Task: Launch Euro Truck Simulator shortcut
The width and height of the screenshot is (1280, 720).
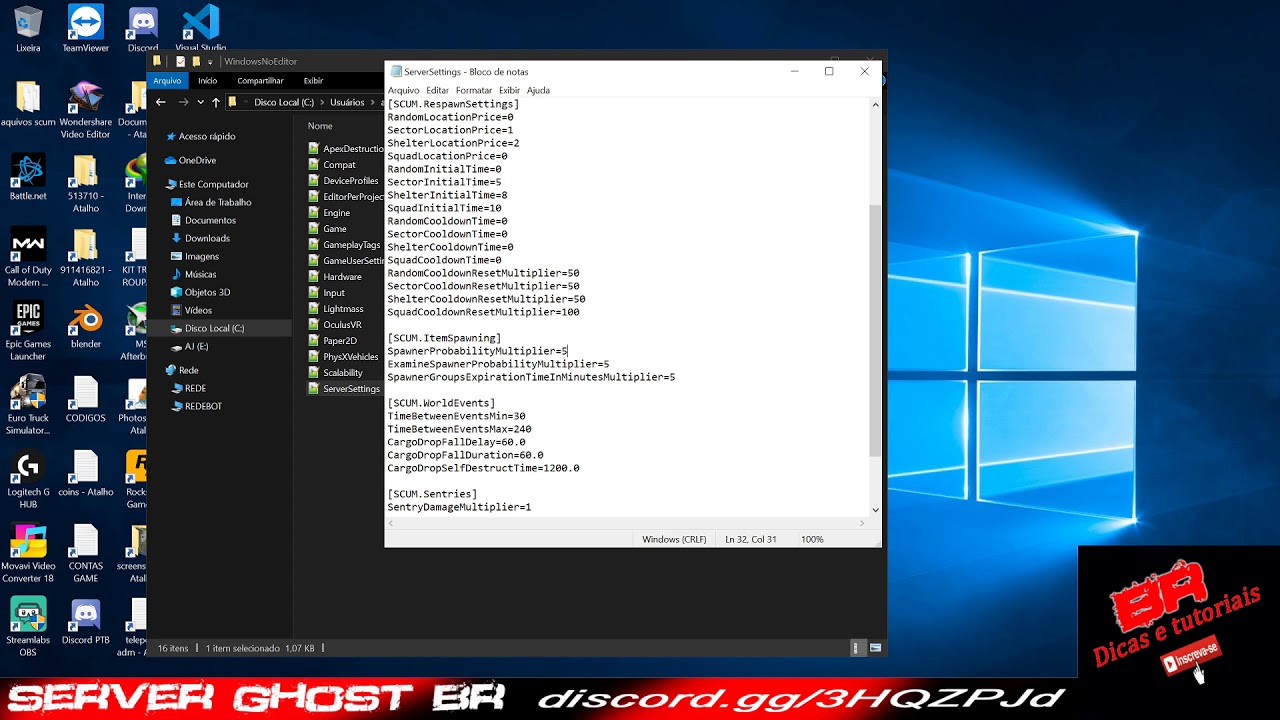Action: (x=28, y=405)
